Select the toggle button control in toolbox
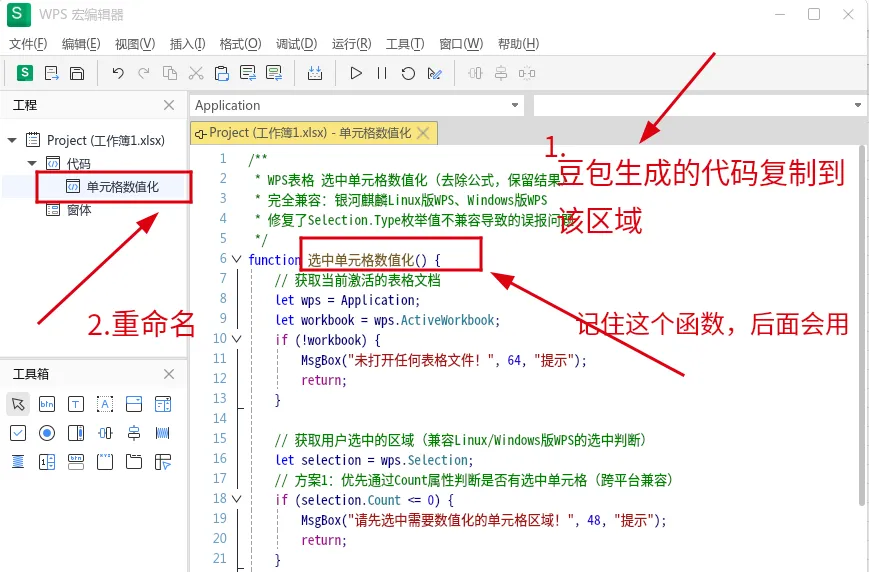 [x=76, y=462]
